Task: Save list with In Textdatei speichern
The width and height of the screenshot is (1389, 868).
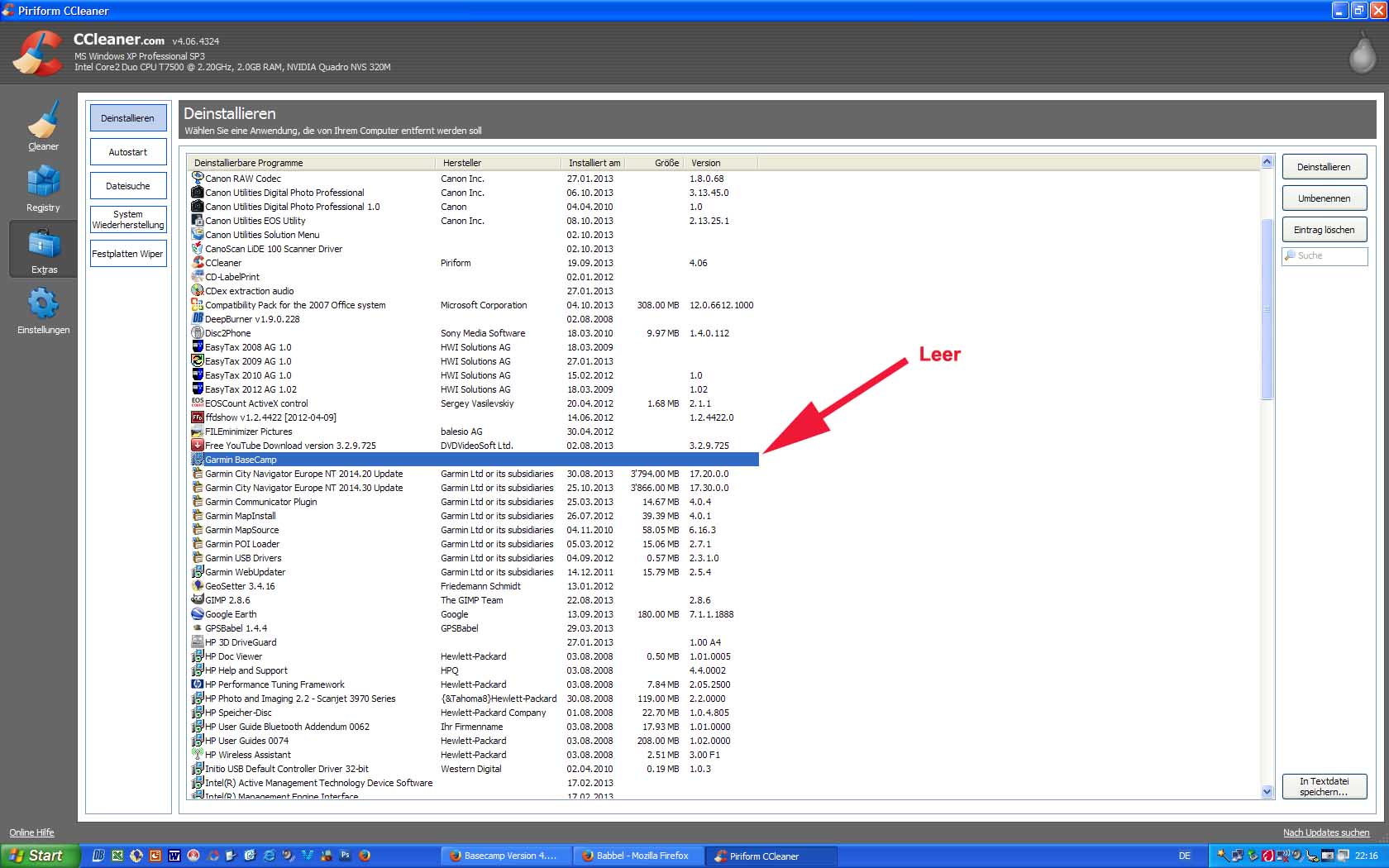Action: [1324, 786]
